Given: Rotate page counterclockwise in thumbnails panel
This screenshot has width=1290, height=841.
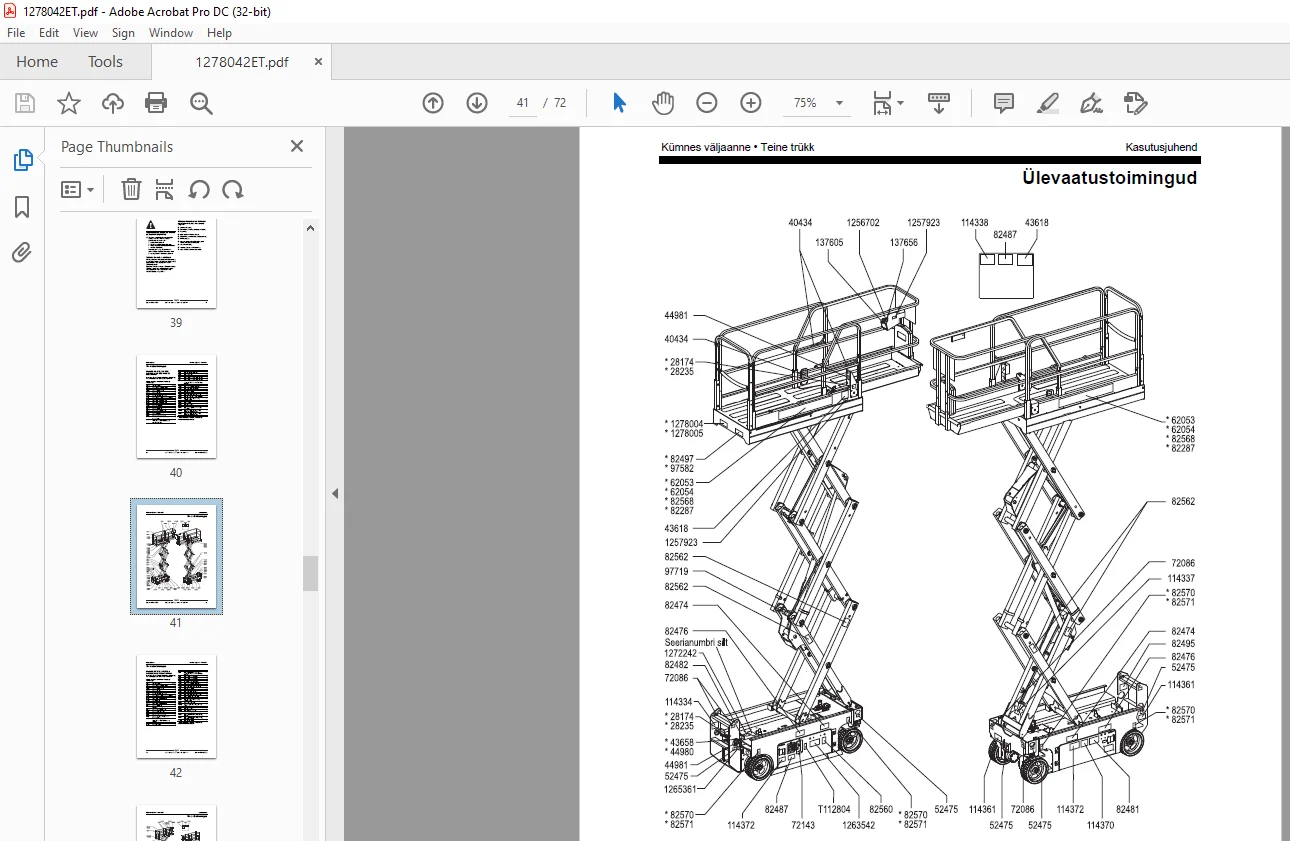Looking at the screenshot, I should tap(199, 189).
